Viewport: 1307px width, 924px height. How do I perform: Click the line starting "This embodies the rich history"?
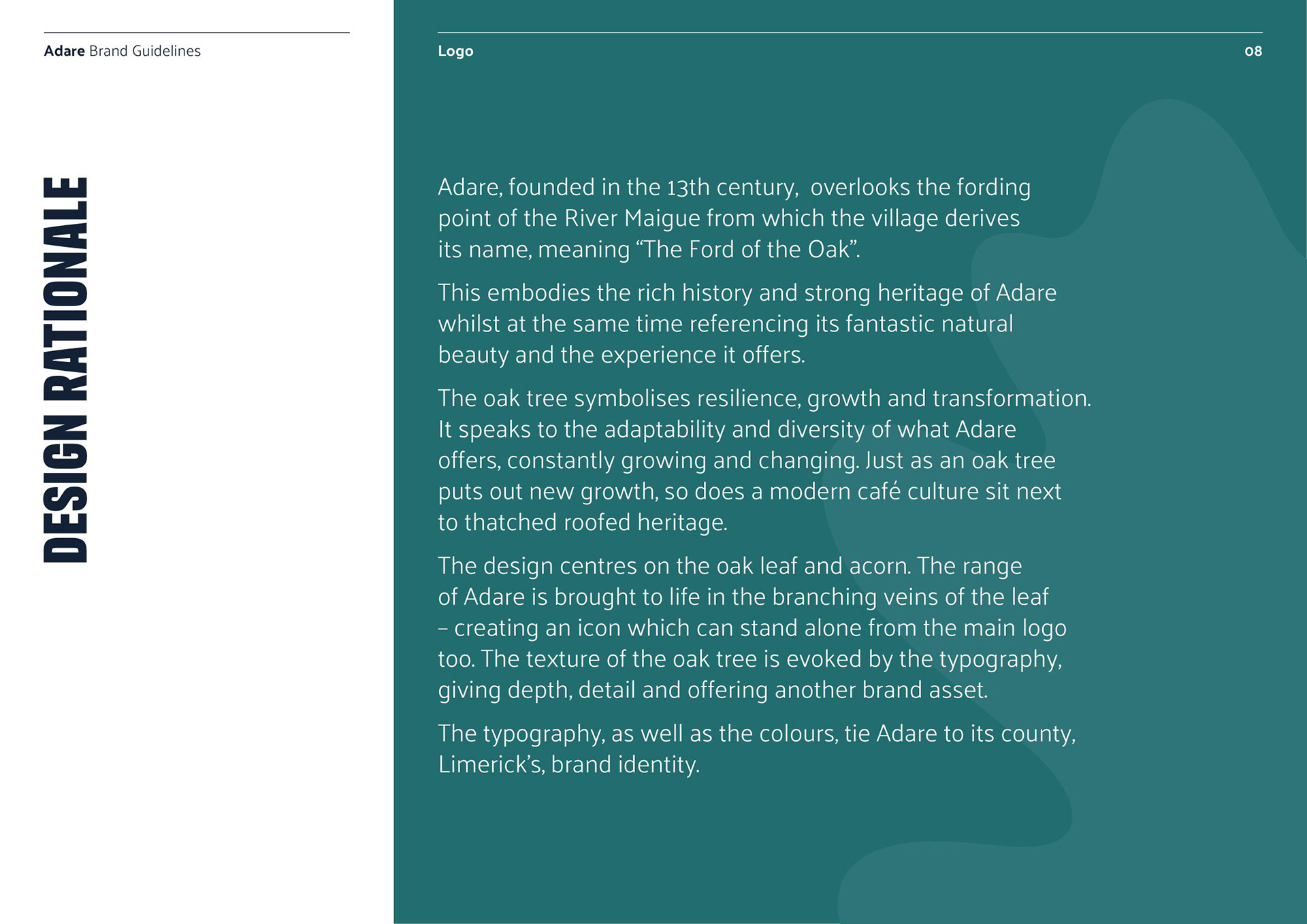(747, 293)
